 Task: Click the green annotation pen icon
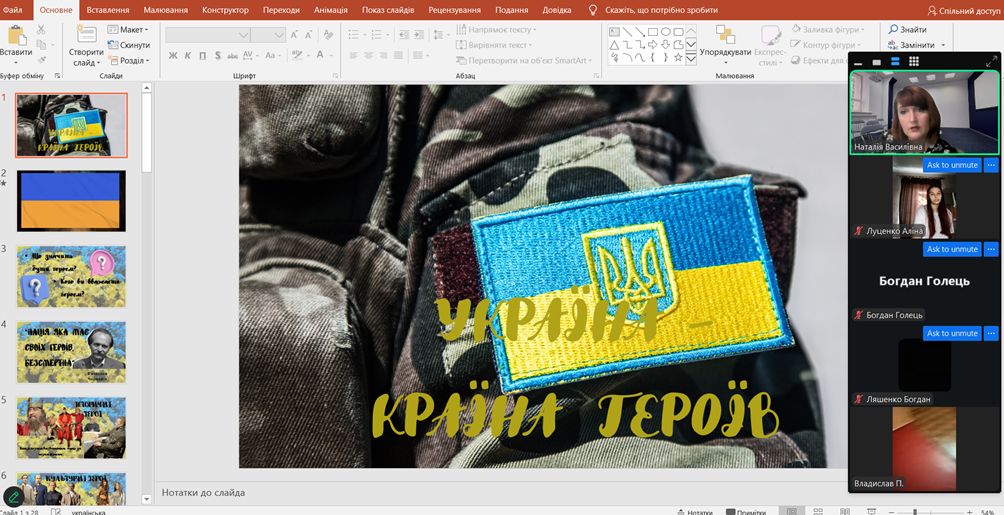pos(14,495)
